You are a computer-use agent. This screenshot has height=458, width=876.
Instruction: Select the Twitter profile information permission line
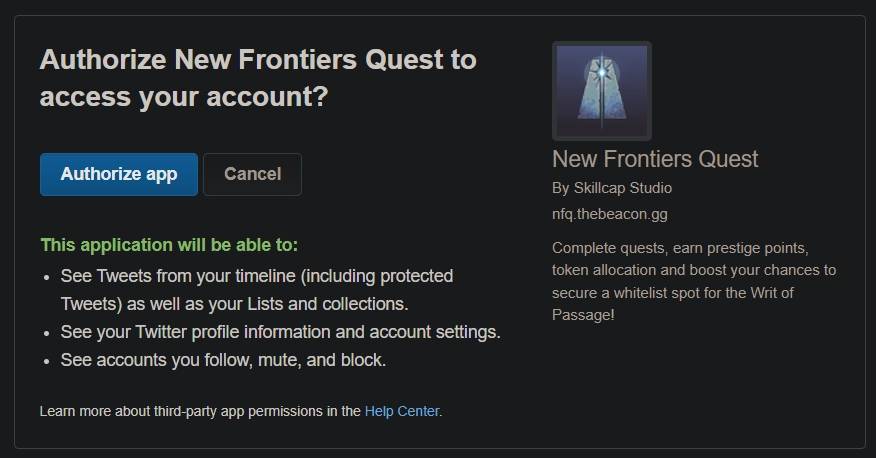tap(280, 332)
